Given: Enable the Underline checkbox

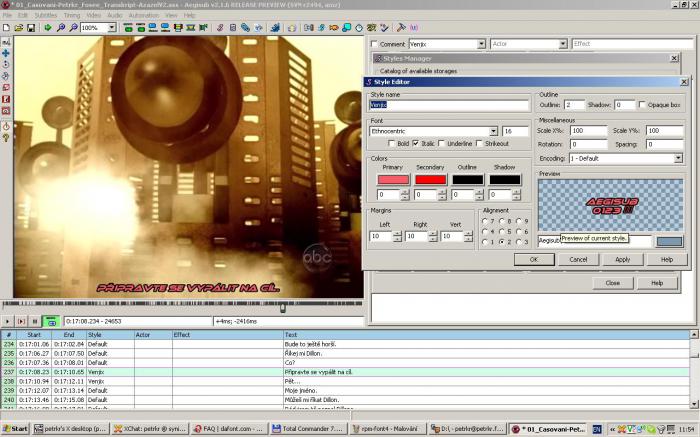Looking at the screenshot, I should coord(442,143).
